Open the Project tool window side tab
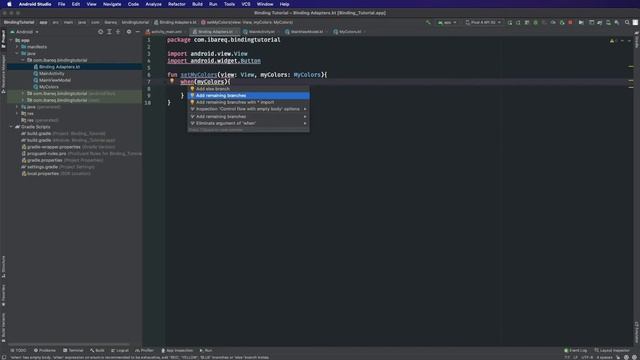This screenshot has width=640, height=360. tap(3, 39)
